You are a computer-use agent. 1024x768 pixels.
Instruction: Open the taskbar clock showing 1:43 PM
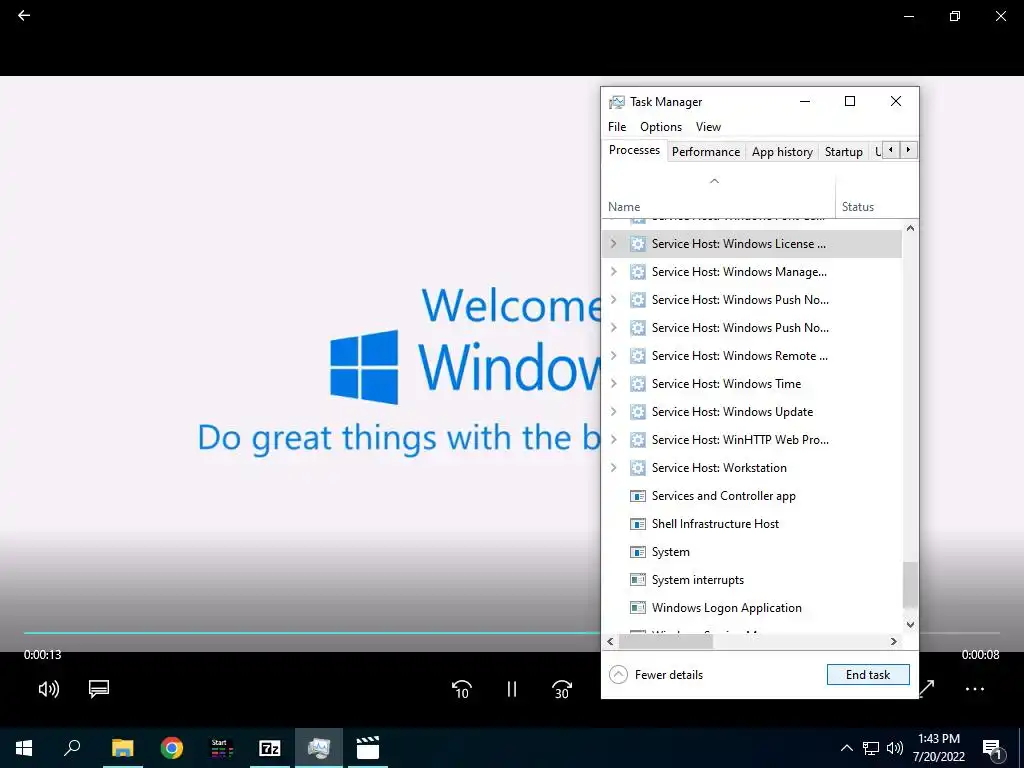point(938,748)
